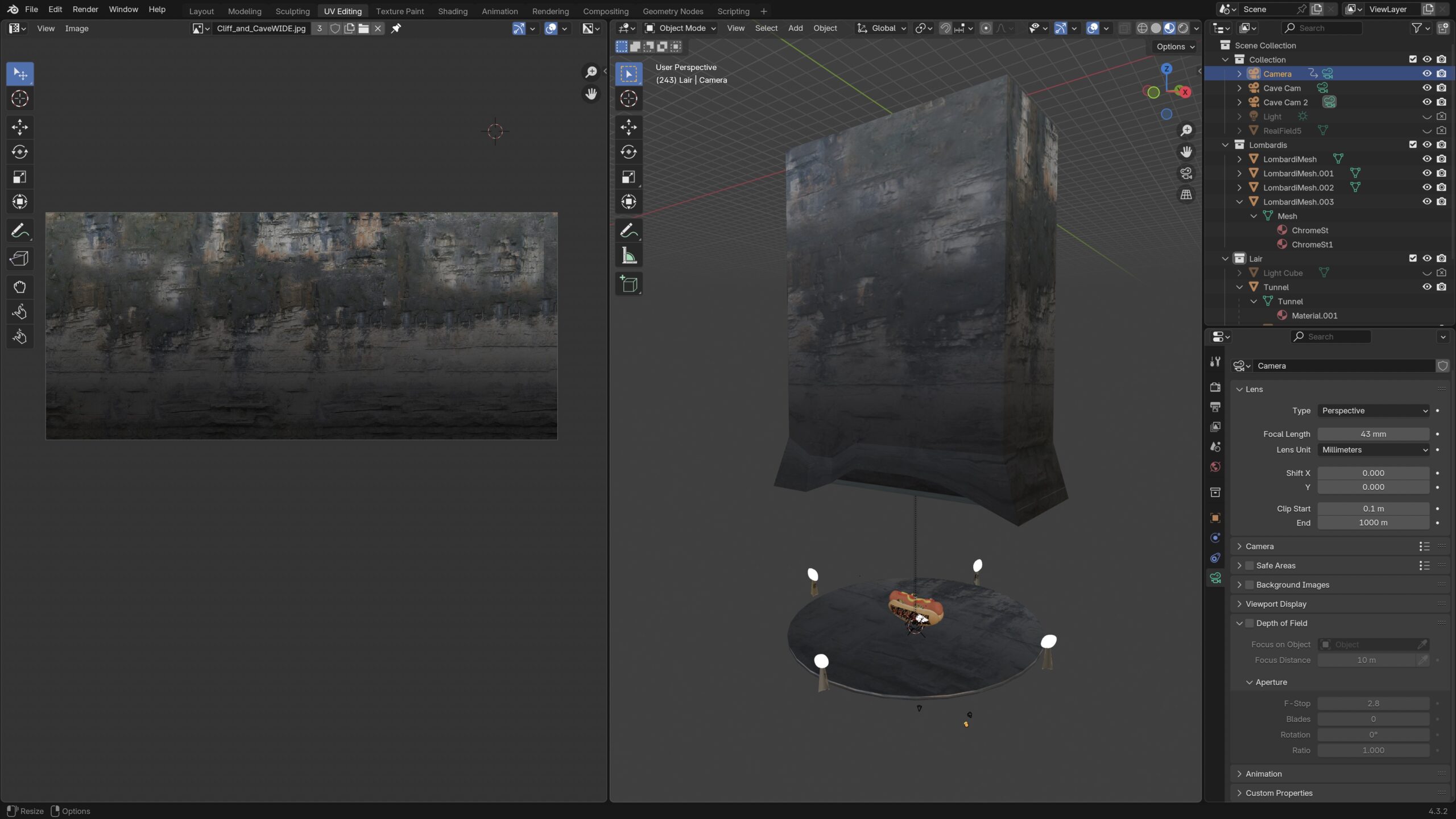Click the Options button in the viewport

1173,47
